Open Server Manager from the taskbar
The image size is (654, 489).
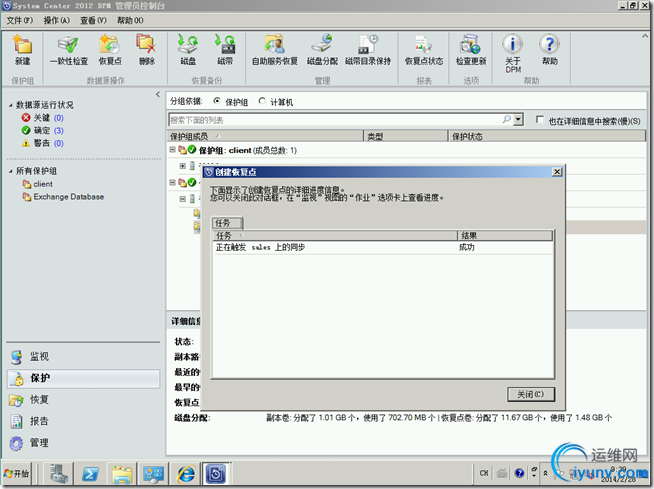(58, 474)
